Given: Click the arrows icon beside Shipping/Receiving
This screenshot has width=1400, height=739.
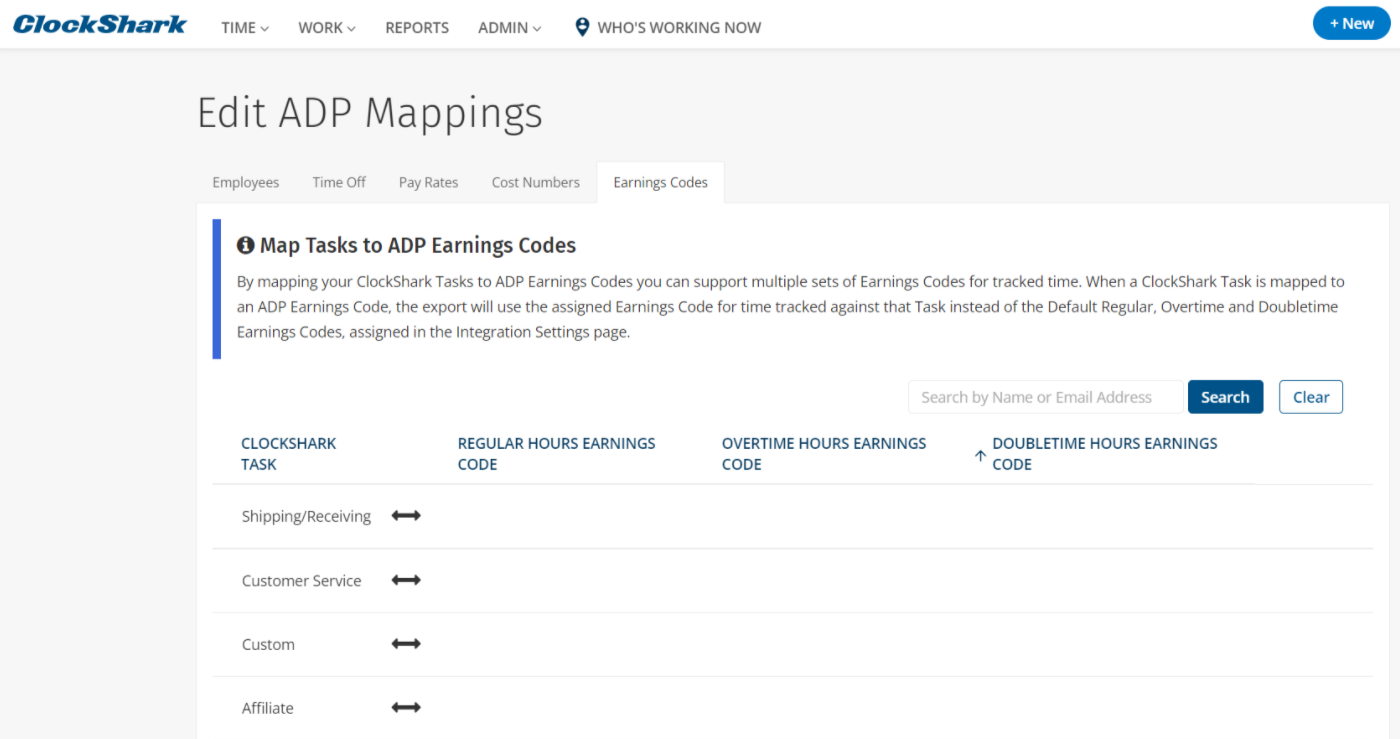Looking at the screenshot, I should pos(406,516).
